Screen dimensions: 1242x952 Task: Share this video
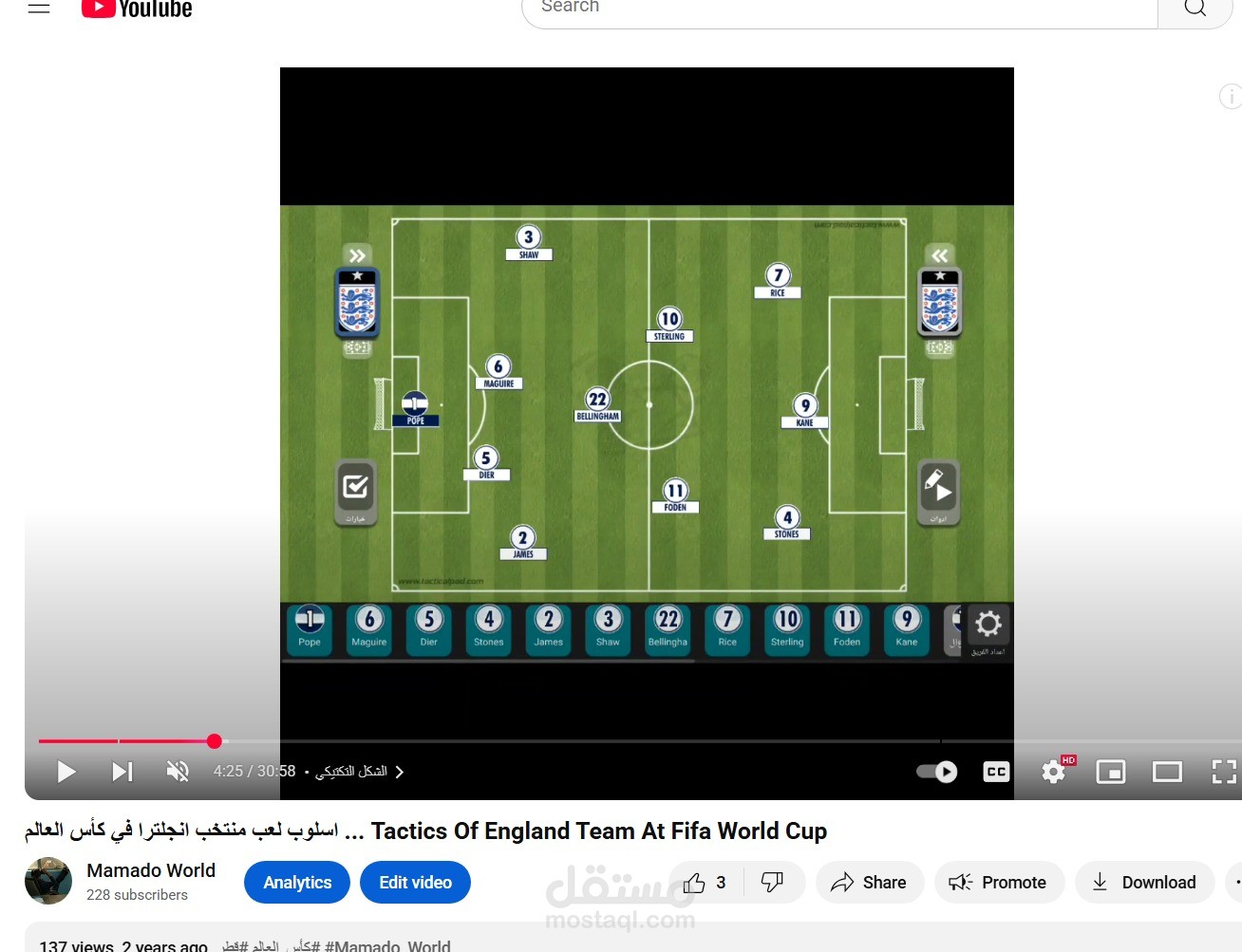click(869, 883)
